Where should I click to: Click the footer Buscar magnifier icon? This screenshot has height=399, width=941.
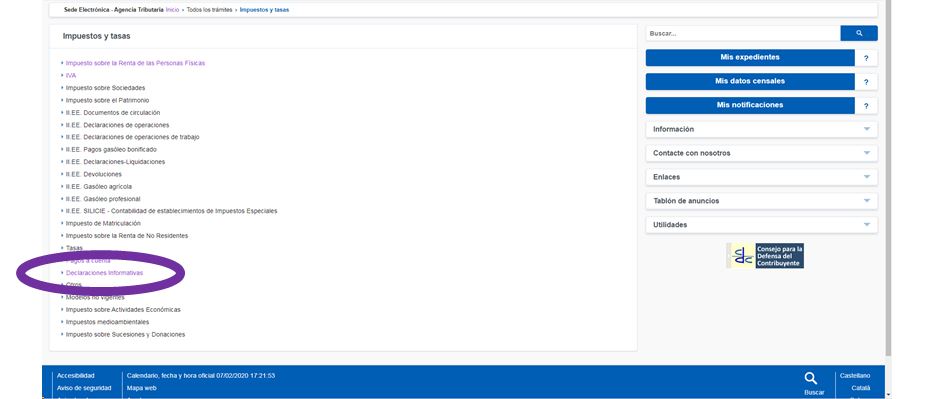coord(810,378)
